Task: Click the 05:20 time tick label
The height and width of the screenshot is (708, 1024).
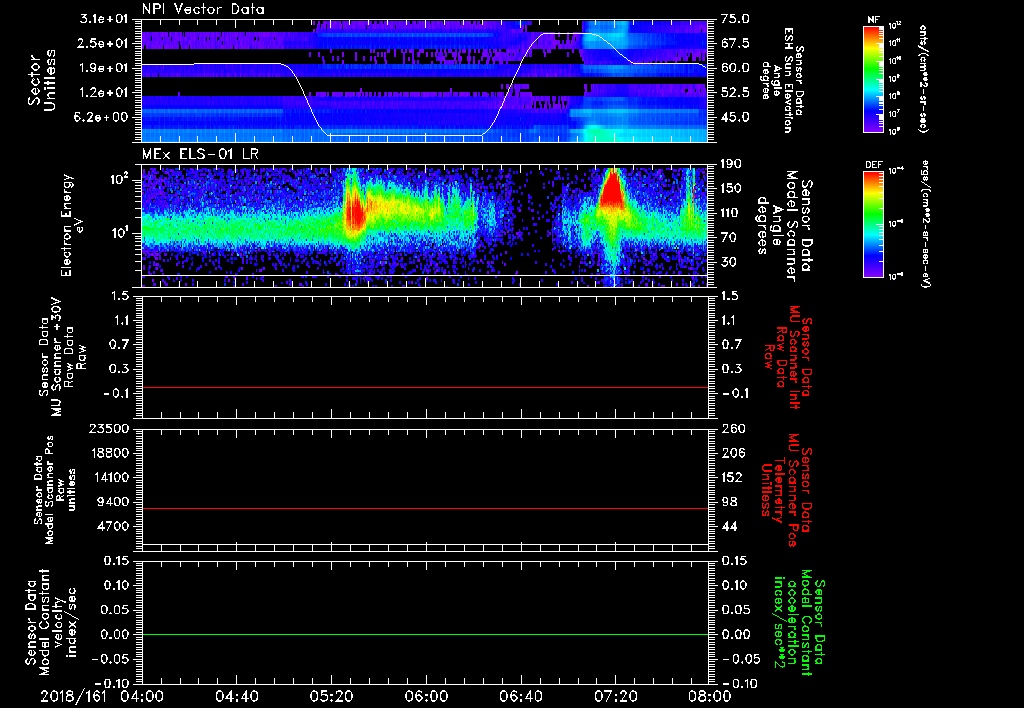Action: pyautogui.click(x=331, y=696)
